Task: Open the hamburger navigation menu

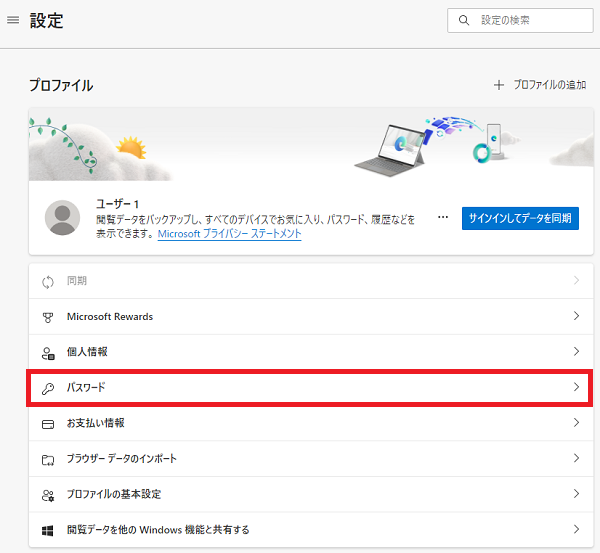Action: point(13,20)
